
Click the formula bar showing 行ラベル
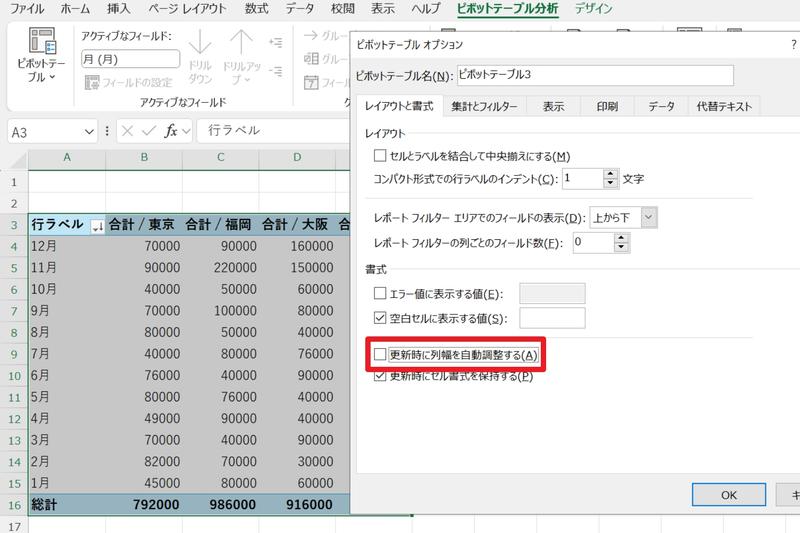click(273, 131)
